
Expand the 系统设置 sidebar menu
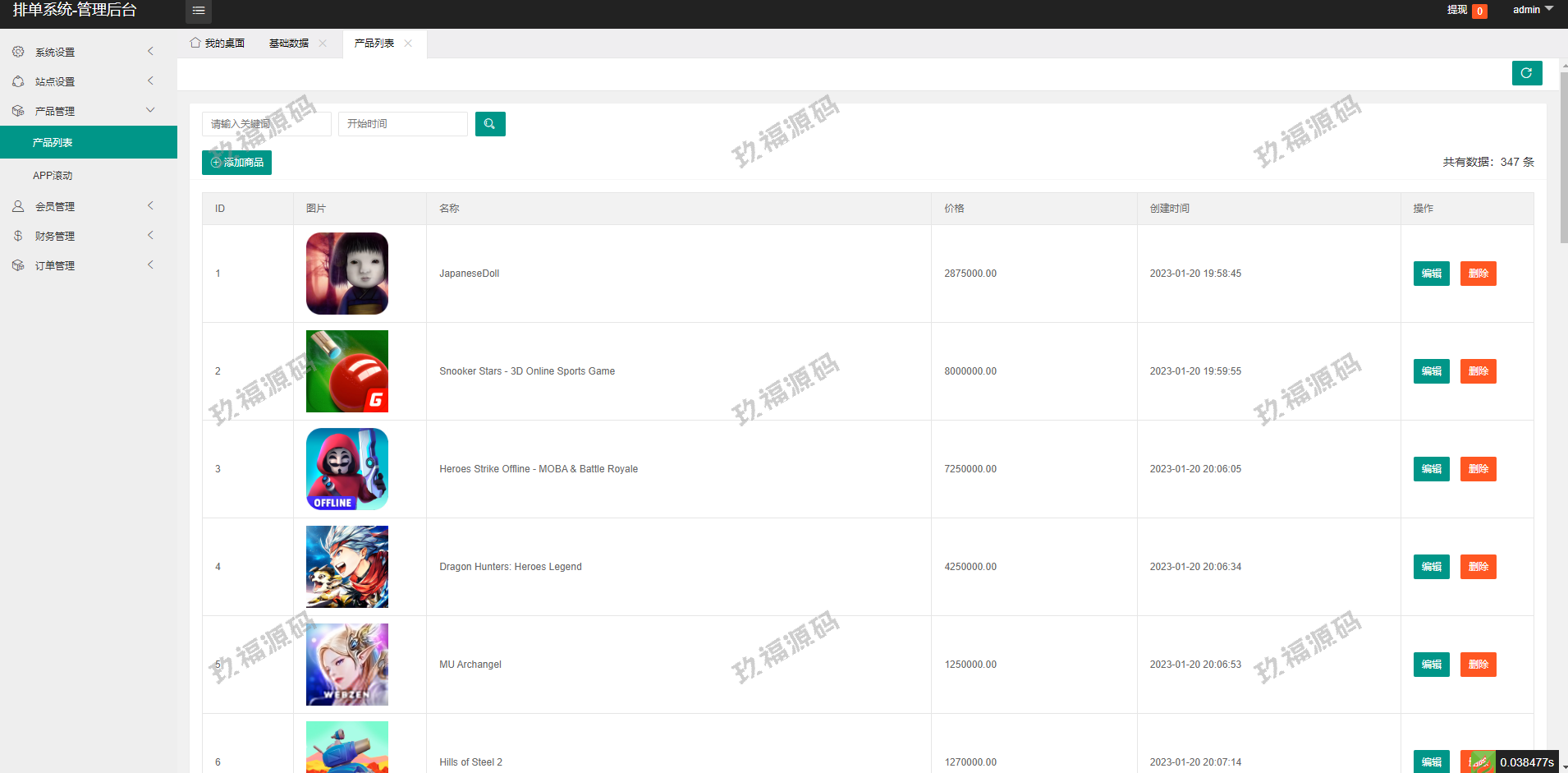82,52
